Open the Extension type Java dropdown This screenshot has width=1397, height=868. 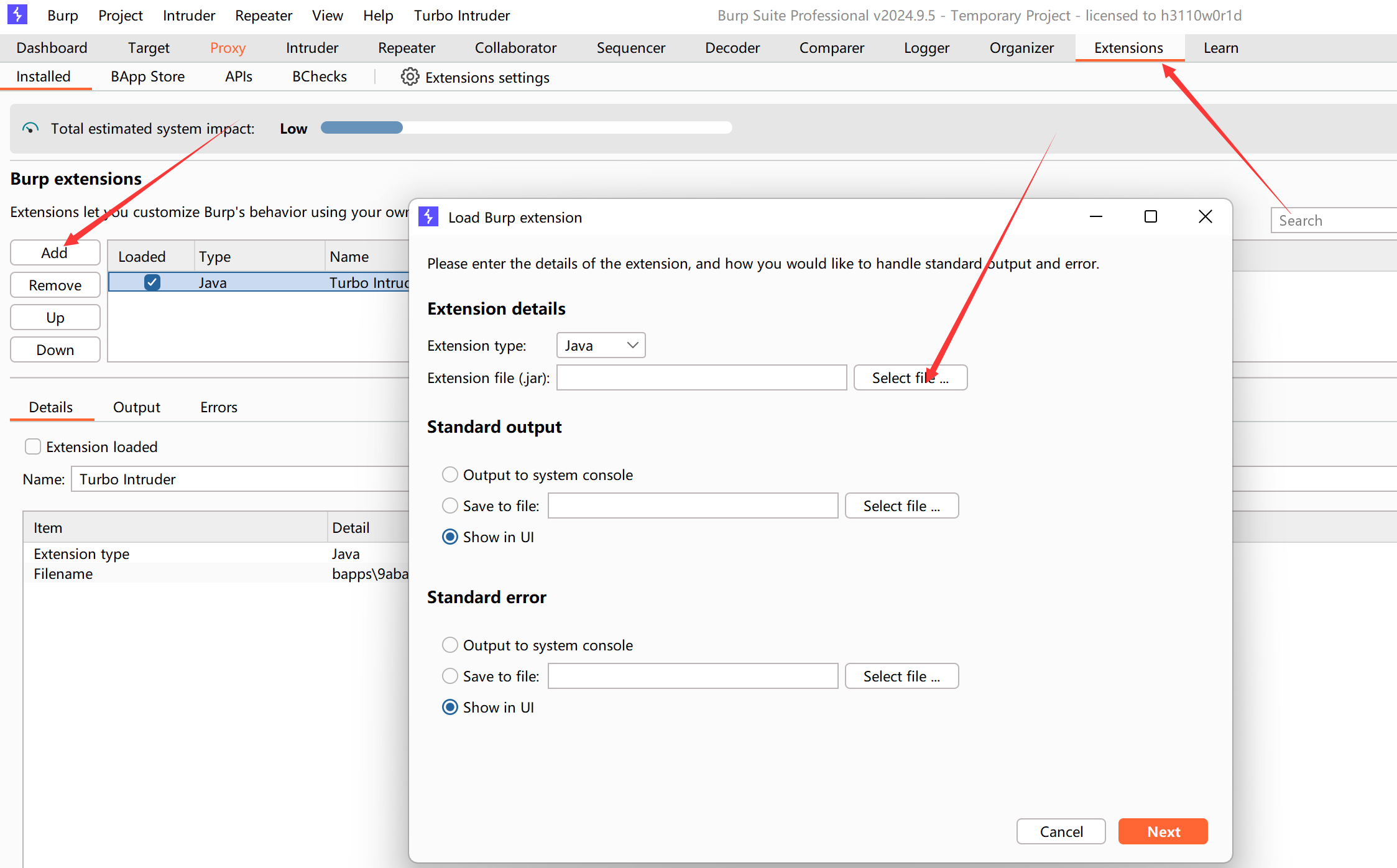(x=601, y=345)
